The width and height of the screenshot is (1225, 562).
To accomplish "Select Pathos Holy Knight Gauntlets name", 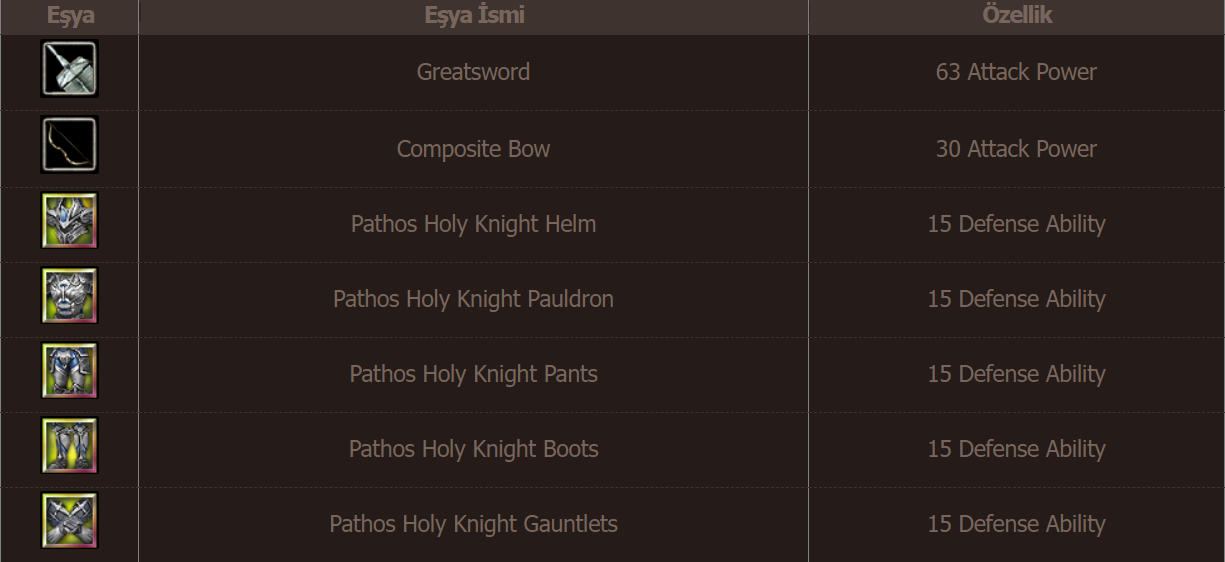I will 473,524.
